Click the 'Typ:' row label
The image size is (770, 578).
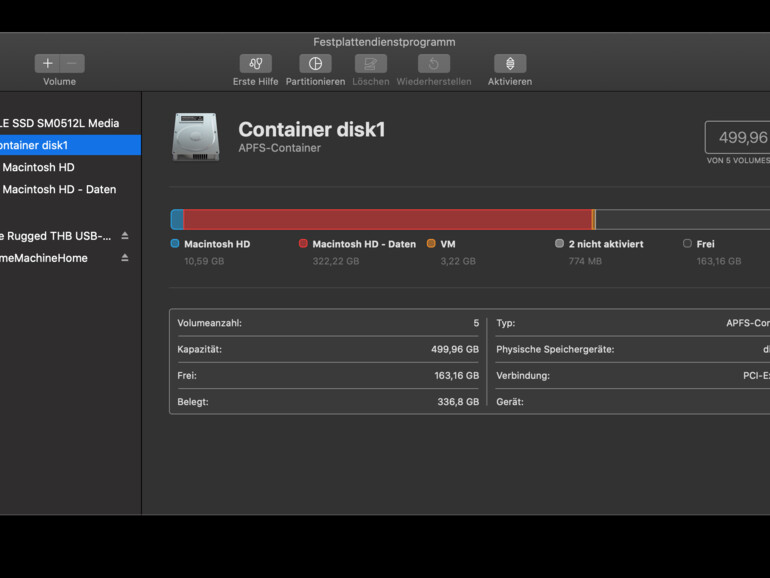click(506, 323)
